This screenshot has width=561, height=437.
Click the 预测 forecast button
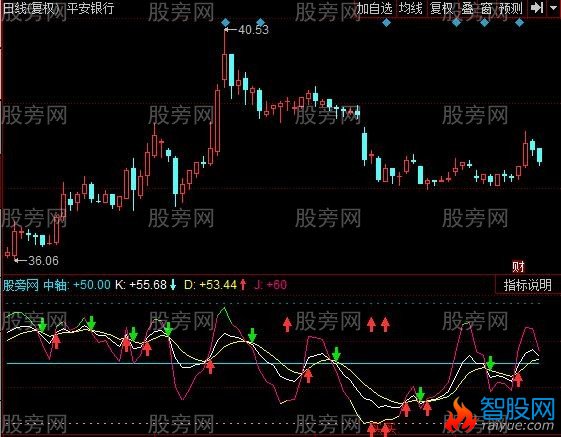tap(511, 8)
